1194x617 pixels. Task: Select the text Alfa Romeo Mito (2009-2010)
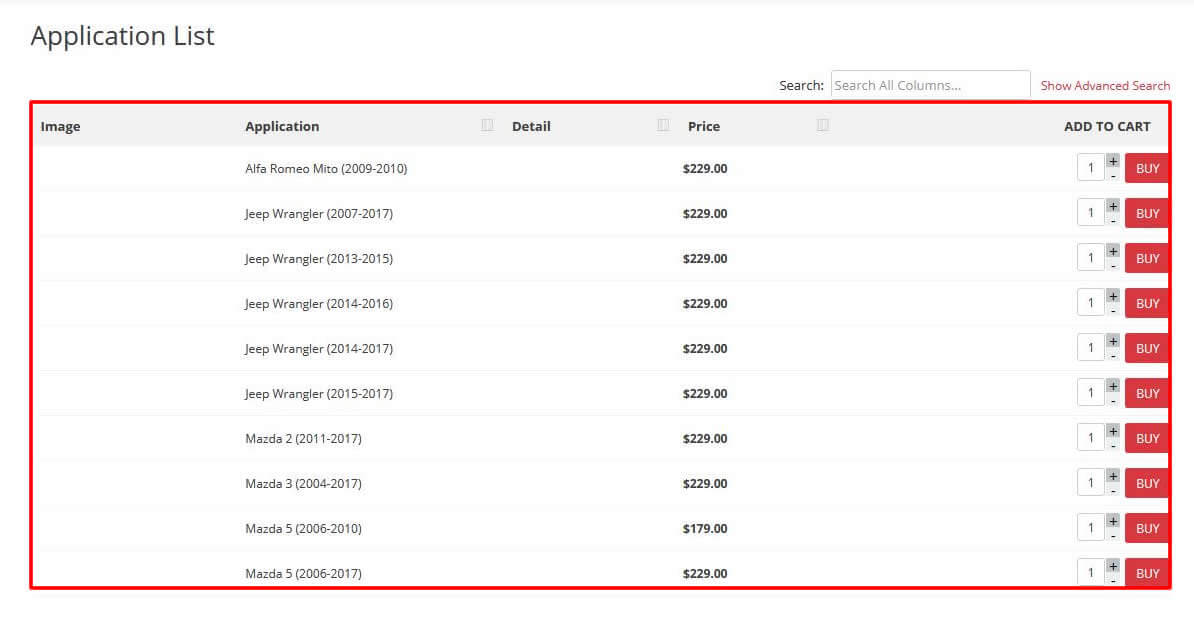(x=326, y=168)
